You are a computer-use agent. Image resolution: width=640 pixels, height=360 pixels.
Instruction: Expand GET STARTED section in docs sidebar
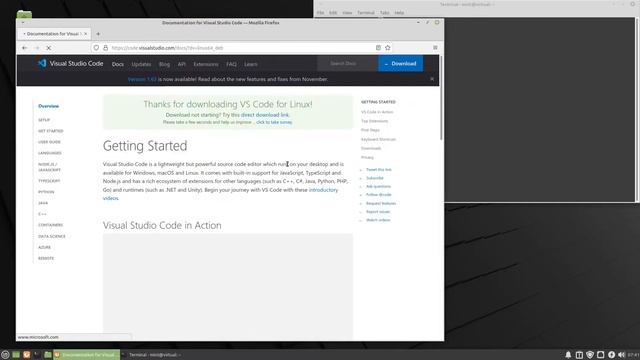coord(51,131)
